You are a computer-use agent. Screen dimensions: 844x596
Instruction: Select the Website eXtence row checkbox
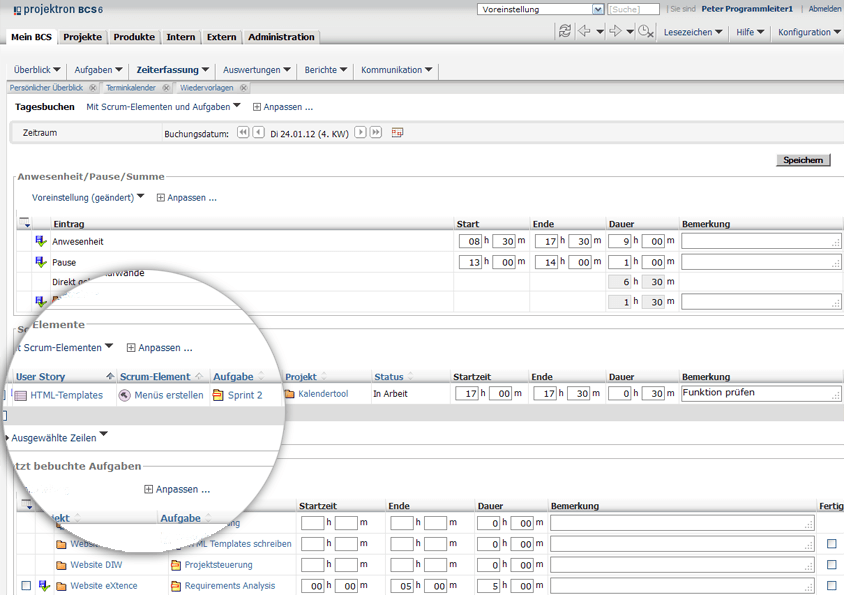26,586
